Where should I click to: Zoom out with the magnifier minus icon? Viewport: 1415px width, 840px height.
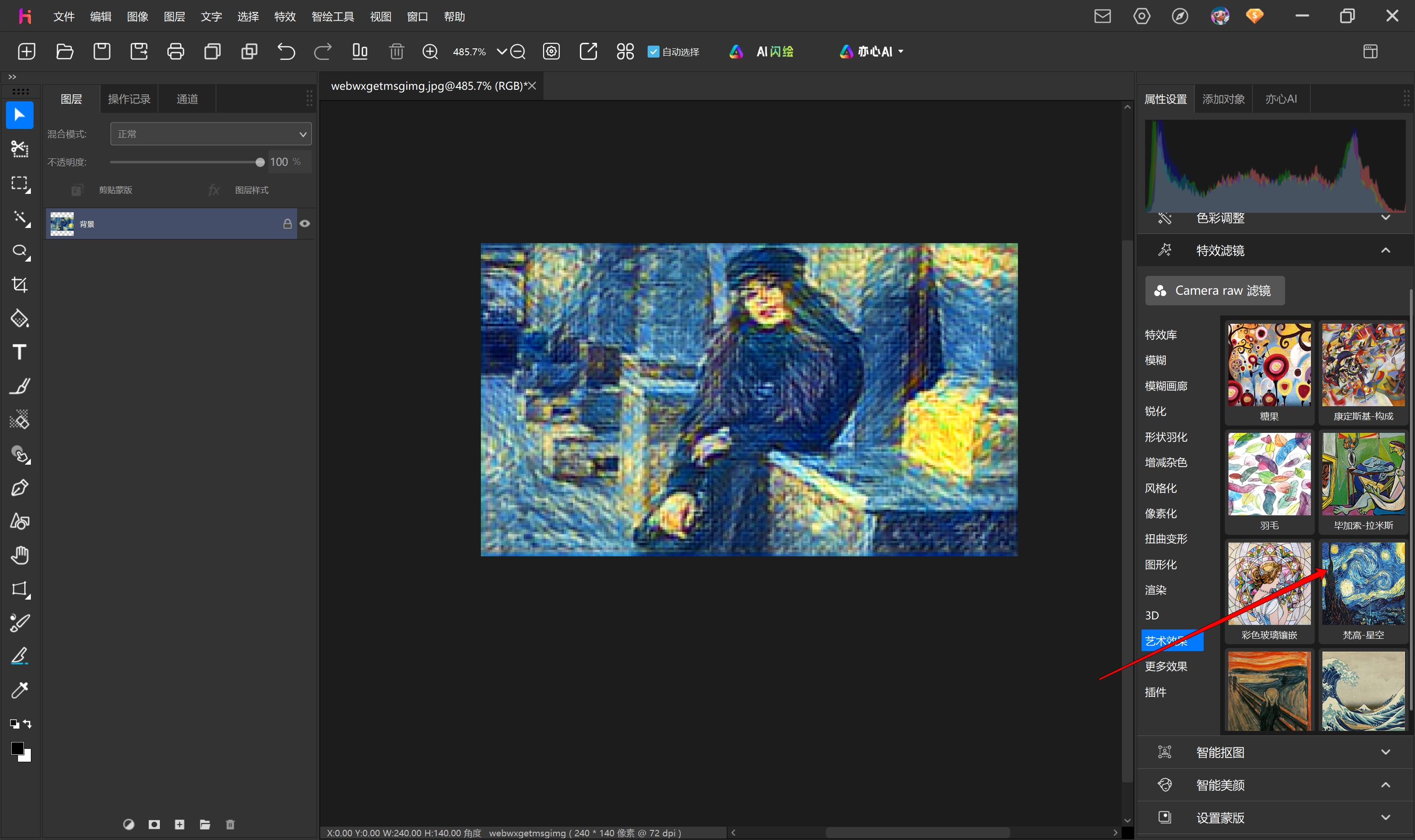[517, 52]
